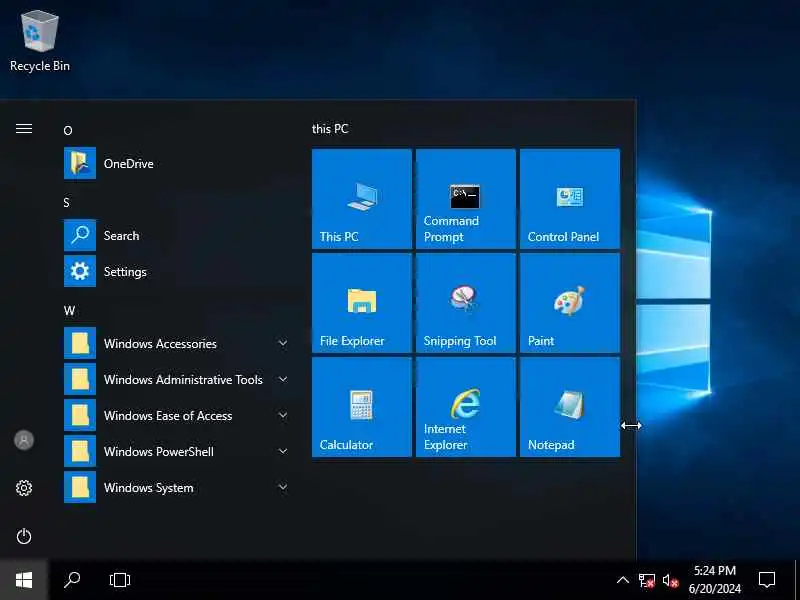Launch the Calculator tile

[x=362, y=407]
